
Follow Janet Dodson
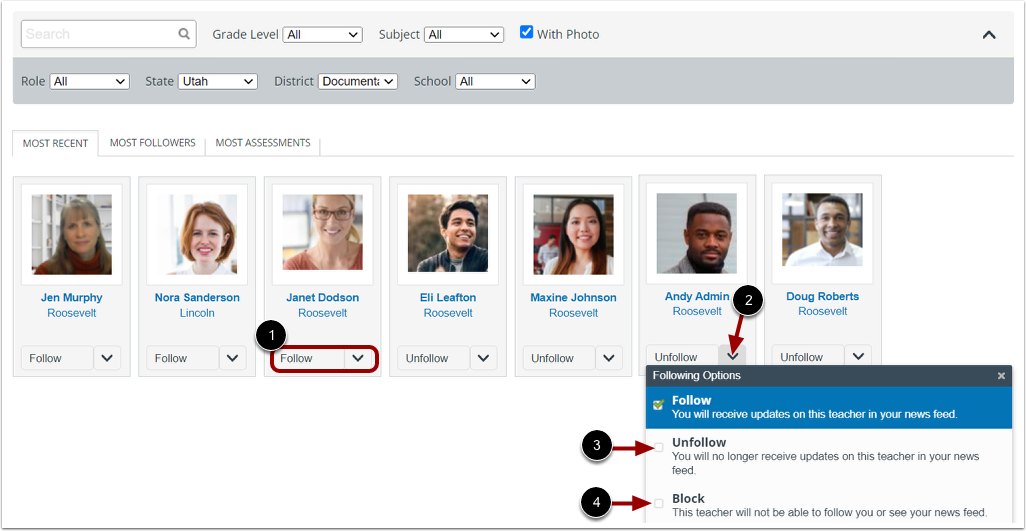pyautogui.click(x=308, y=358)
